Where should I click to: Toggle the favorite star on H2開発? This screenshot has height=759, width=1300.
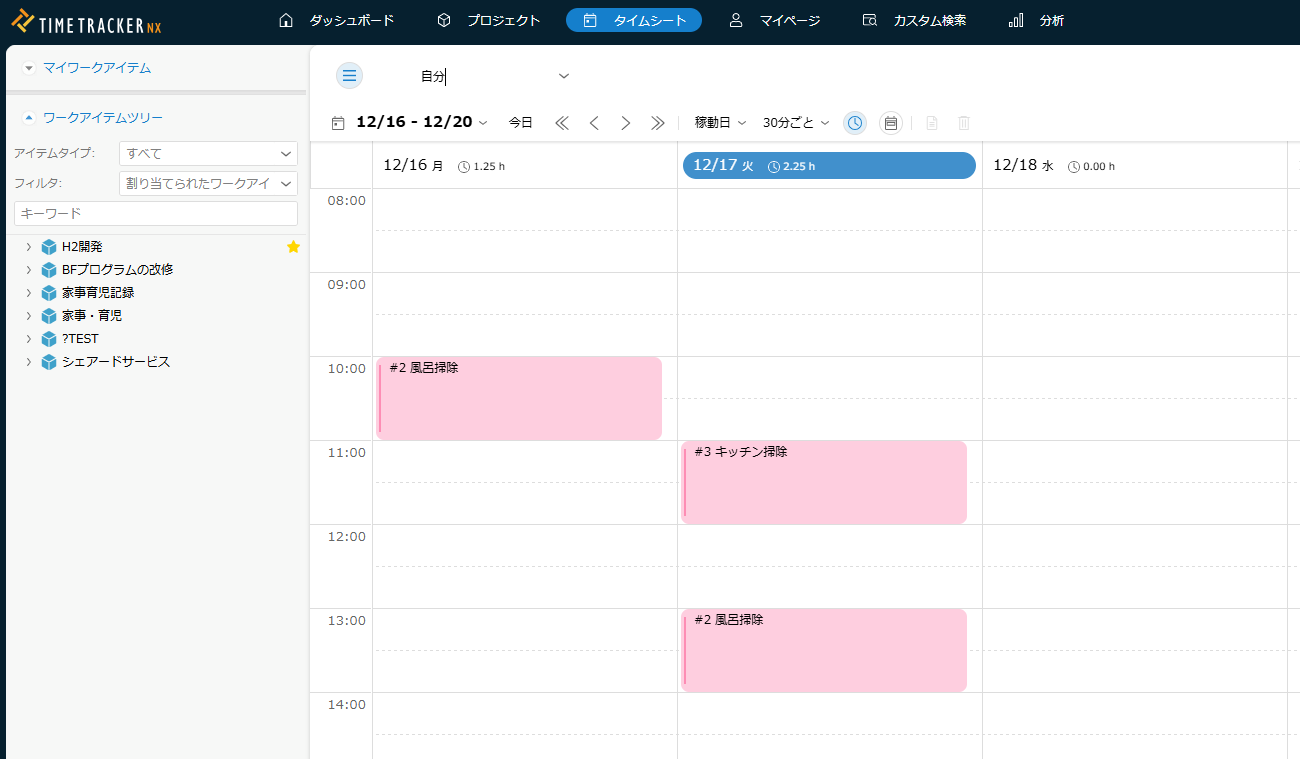(293, 247)
